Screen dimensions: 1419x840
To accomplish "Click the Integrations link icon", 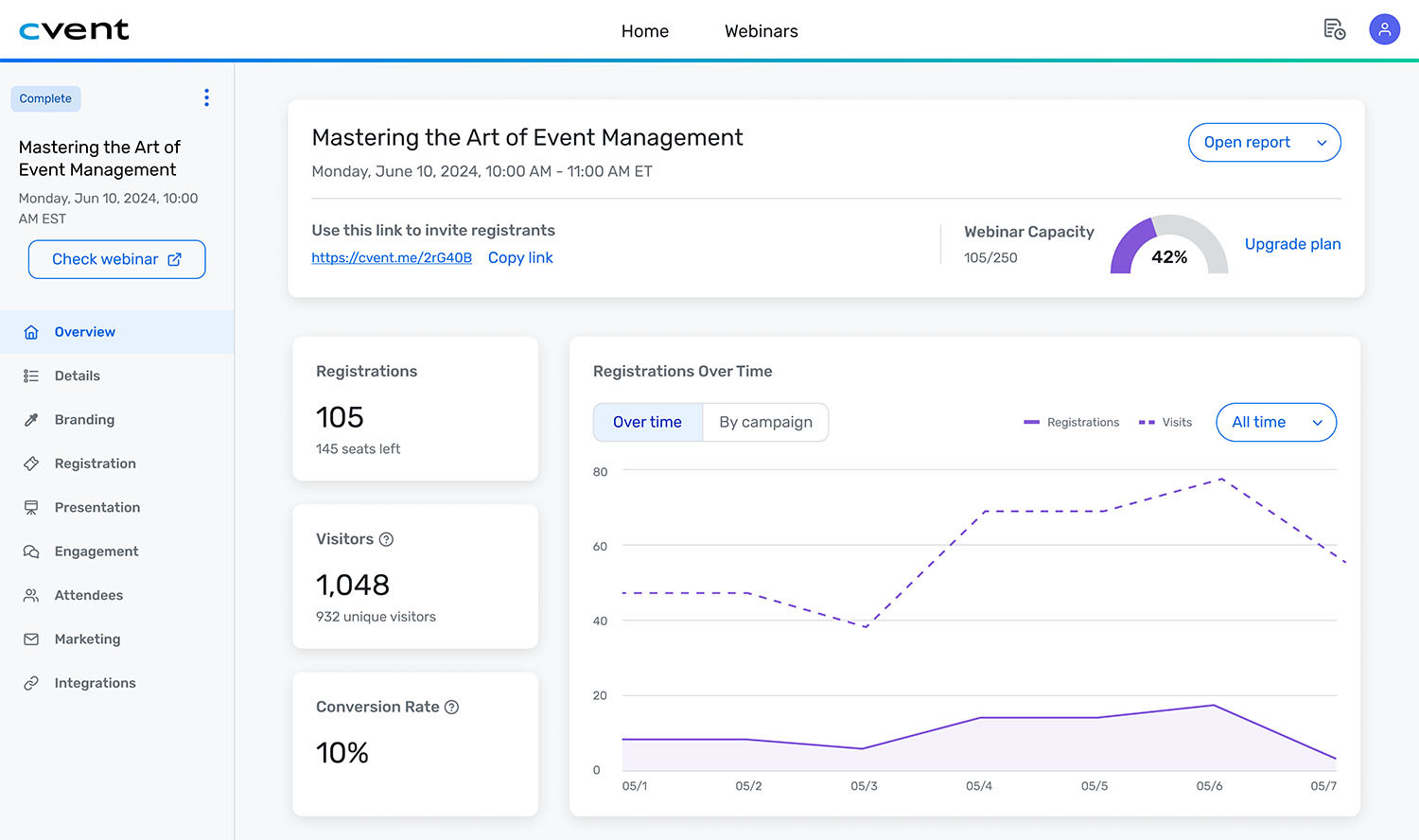I will tap(31, 683).
